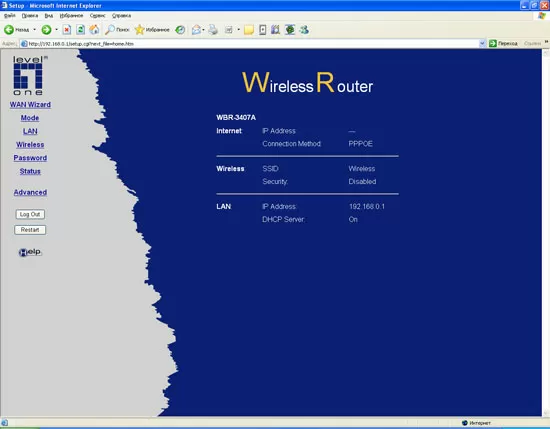Click the Mail envelope toolbar icon
The height and width of the screenshot is (429, 550).
tap(196, 30)
